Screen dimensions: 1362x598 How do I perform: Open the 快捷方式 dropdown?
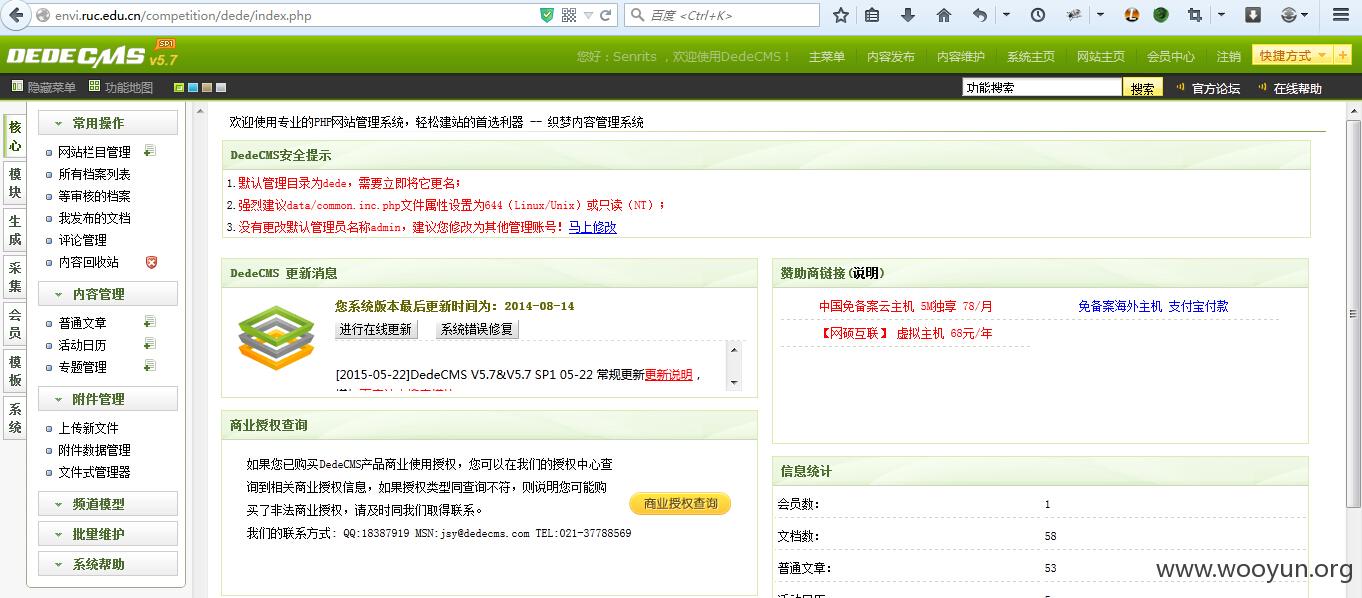coord(1293,56)
